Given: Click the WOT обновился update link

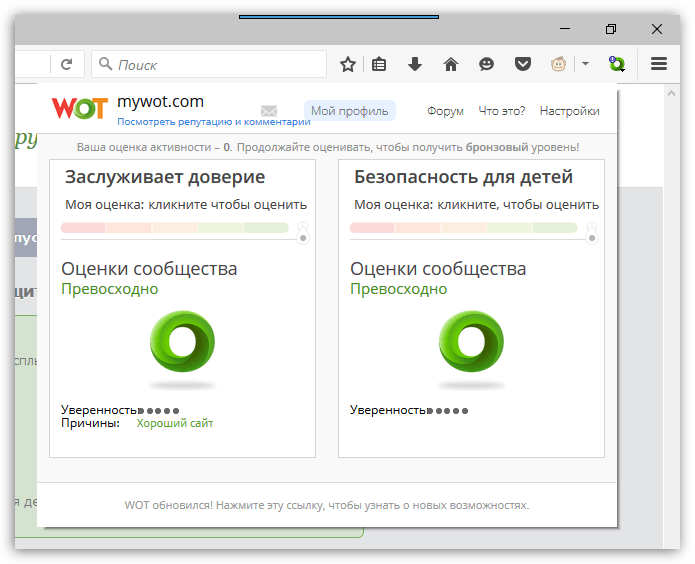Looking at the screenshot, I should point(327,505).
